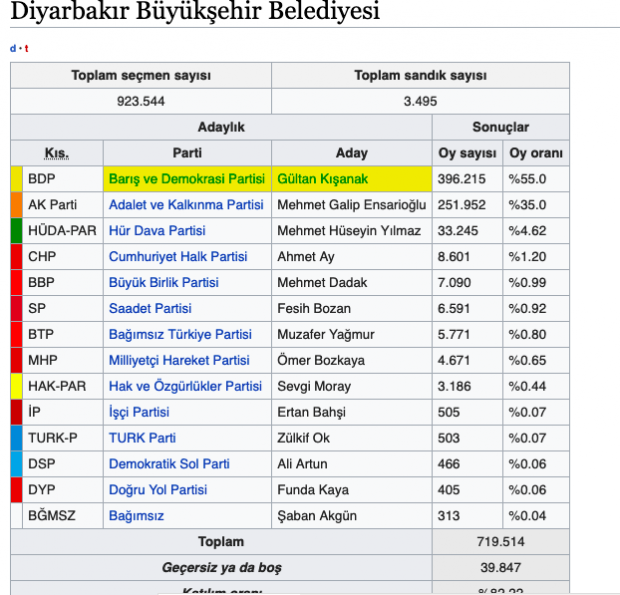This screenshot has height=595, width=620.
Task: Open Milliyetçi Hareket Partisi link
Action: click(x=179, y=360)
